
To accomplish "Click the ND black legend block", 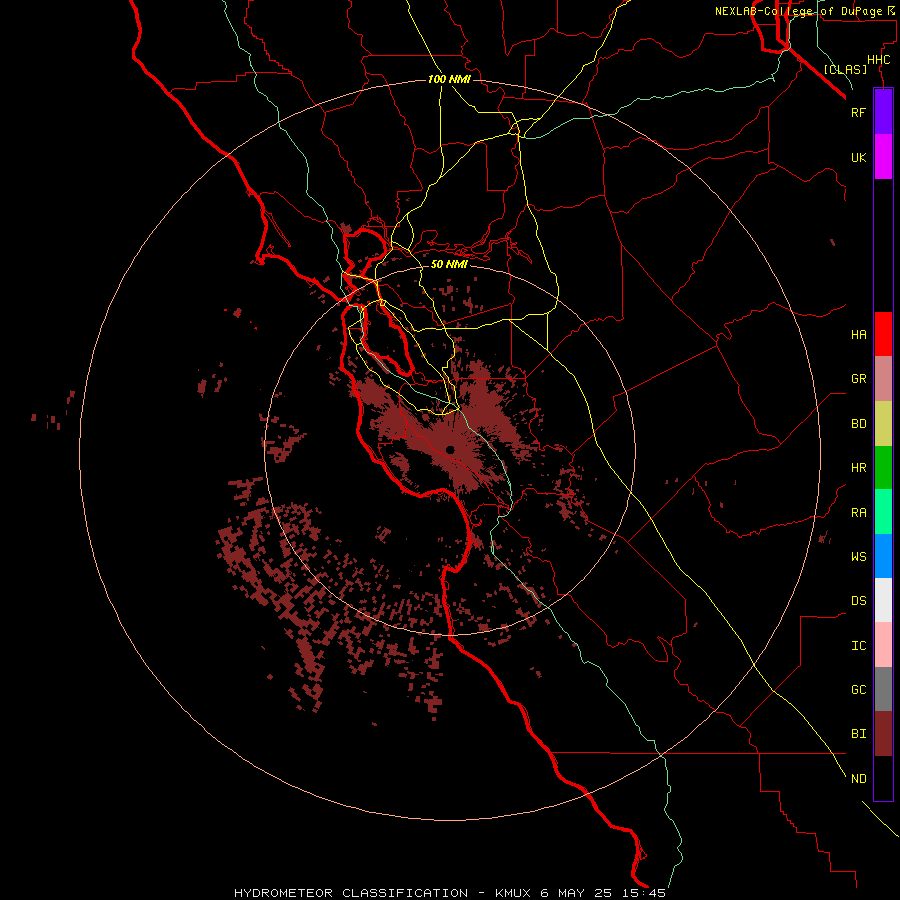I will [x=883, y=778].
